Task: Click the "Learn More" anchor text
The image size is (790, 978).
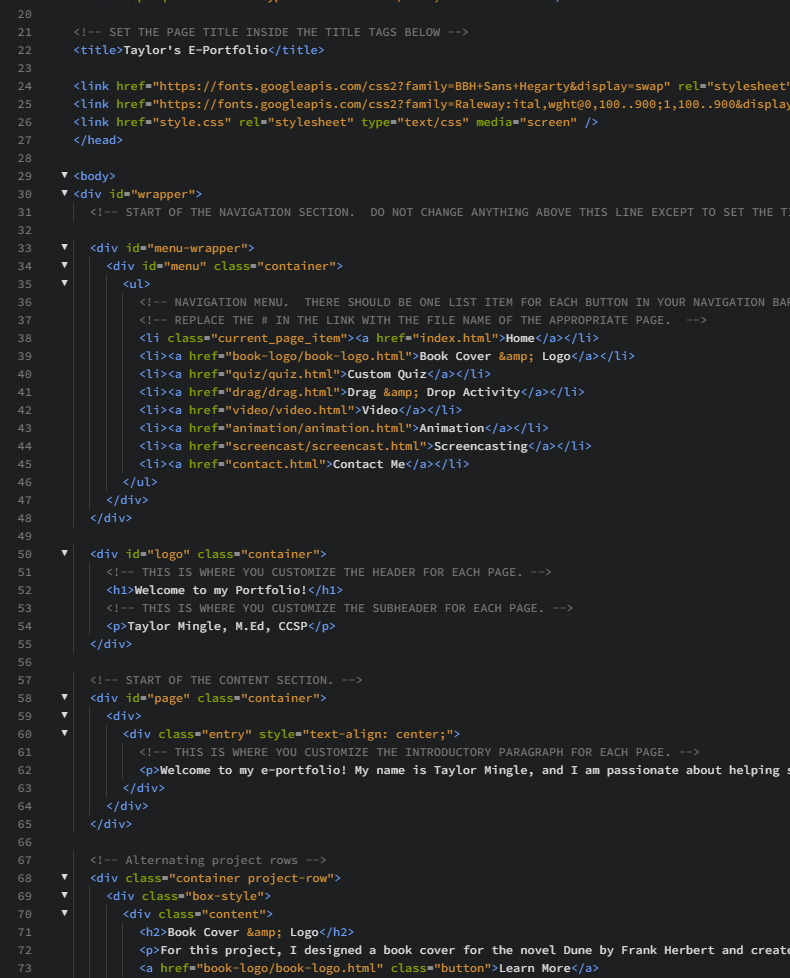Action: point(534,969)
